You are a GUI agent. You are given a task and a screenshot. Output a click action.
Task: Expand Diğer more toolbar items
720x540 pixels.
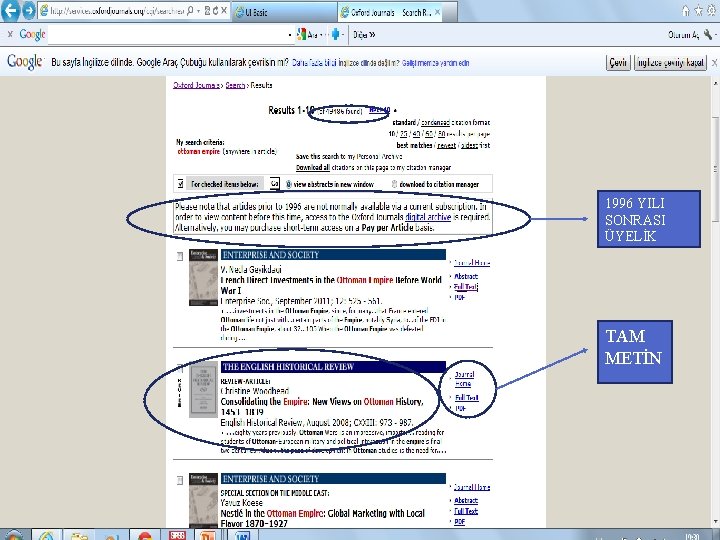364,35
